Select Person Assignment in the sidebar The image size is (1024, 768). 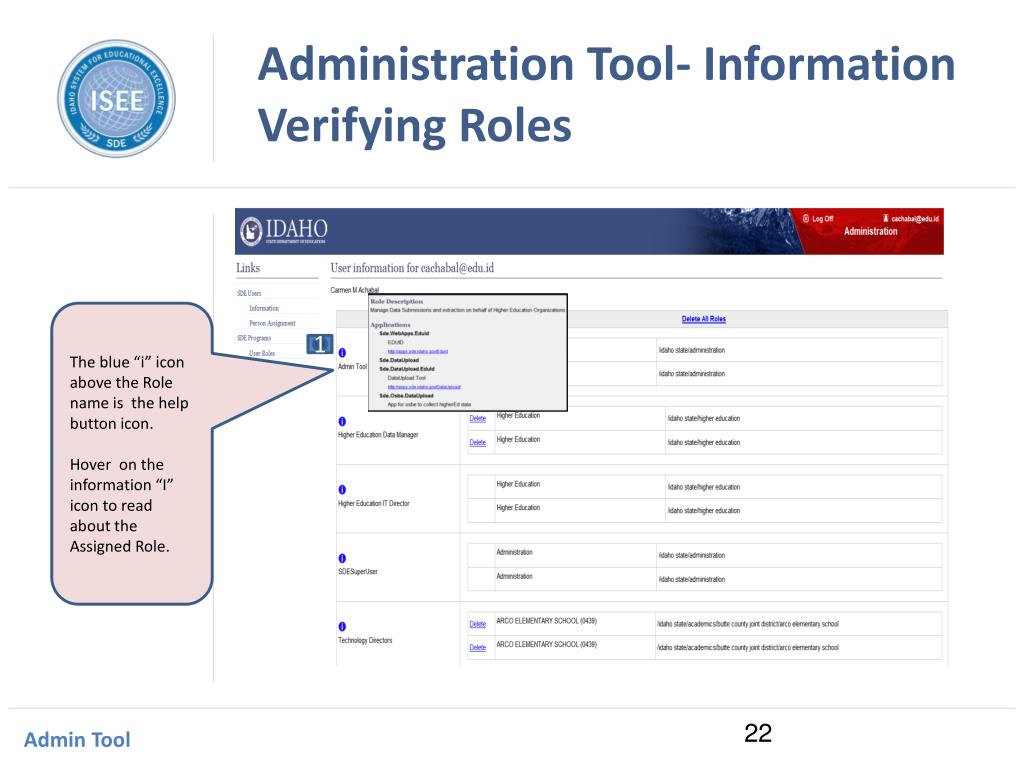point(272,323)
